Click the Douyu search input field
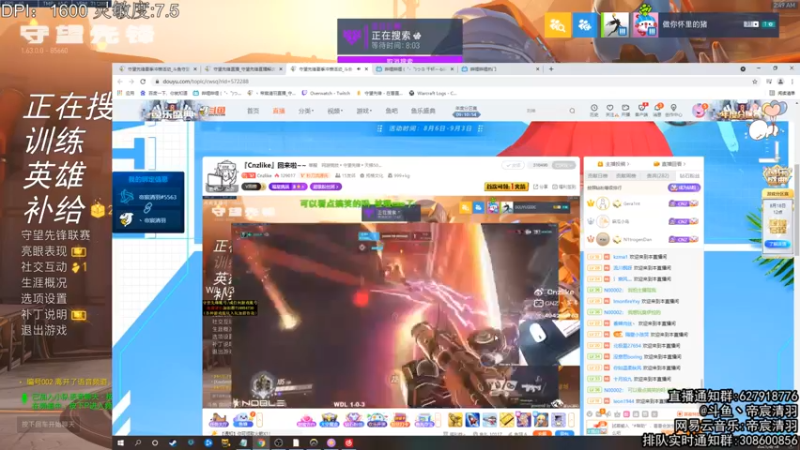The image size is (800, 450). pyautogui.click(x=546, y=111)
